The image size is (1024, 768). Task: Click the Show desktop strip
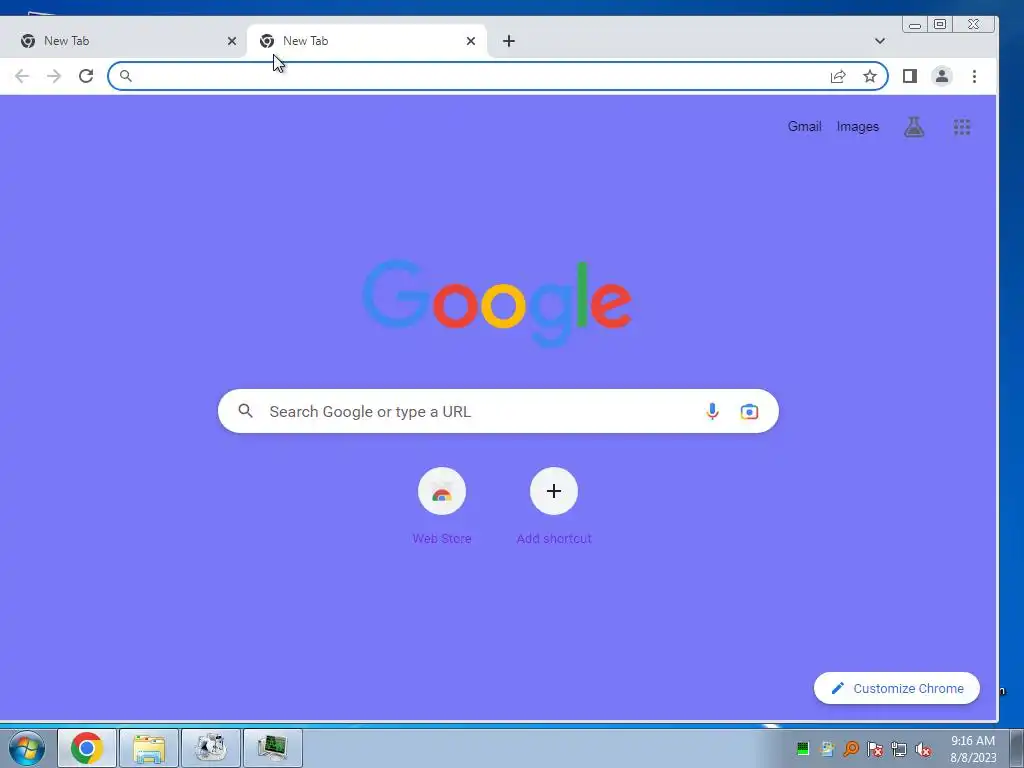(1017, 748)
